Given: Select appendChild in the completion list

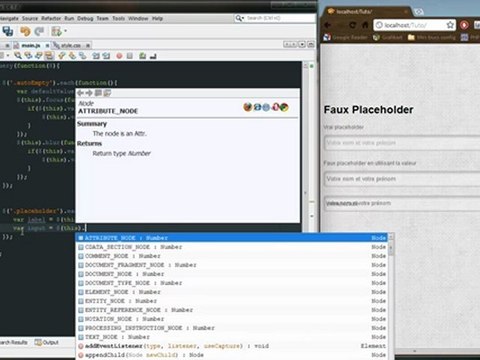Looking at the screenshot, I should point(232,355).
